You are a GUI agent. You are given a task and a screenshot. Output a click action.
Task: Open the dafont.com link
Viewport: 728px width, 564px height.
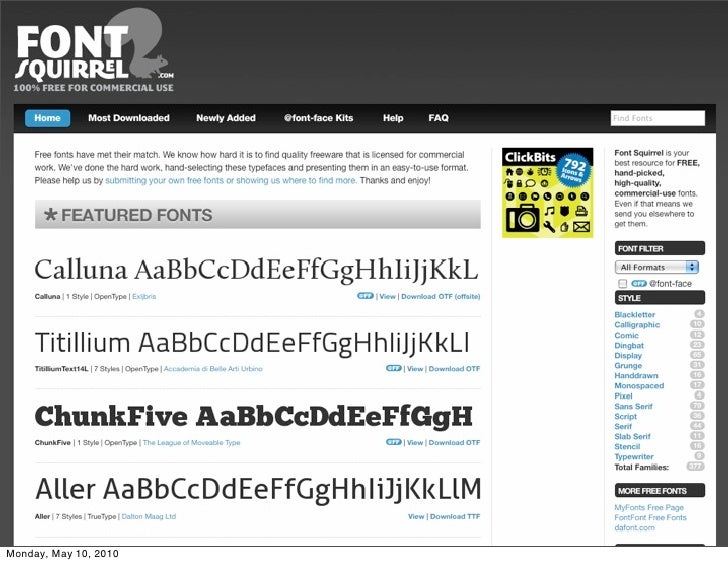(634, 527)
